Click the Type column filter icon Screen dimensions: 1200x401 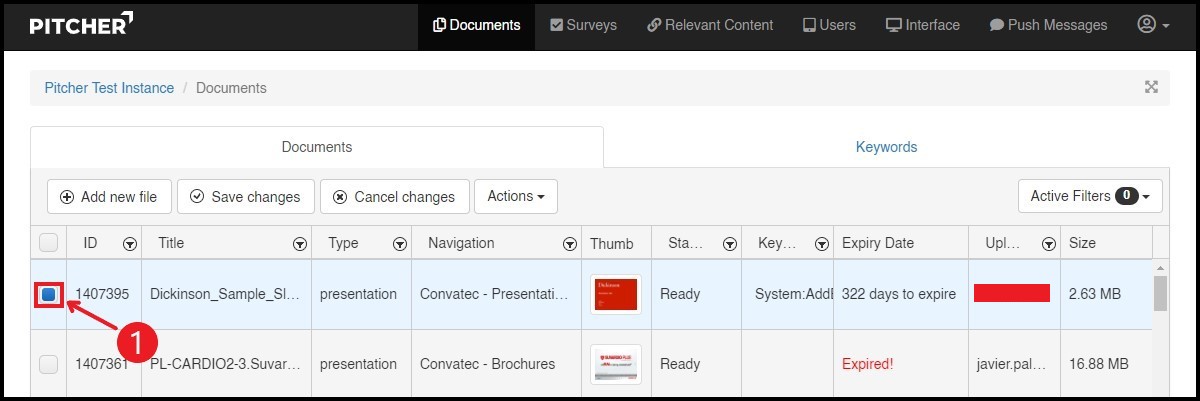pos(400,244)
